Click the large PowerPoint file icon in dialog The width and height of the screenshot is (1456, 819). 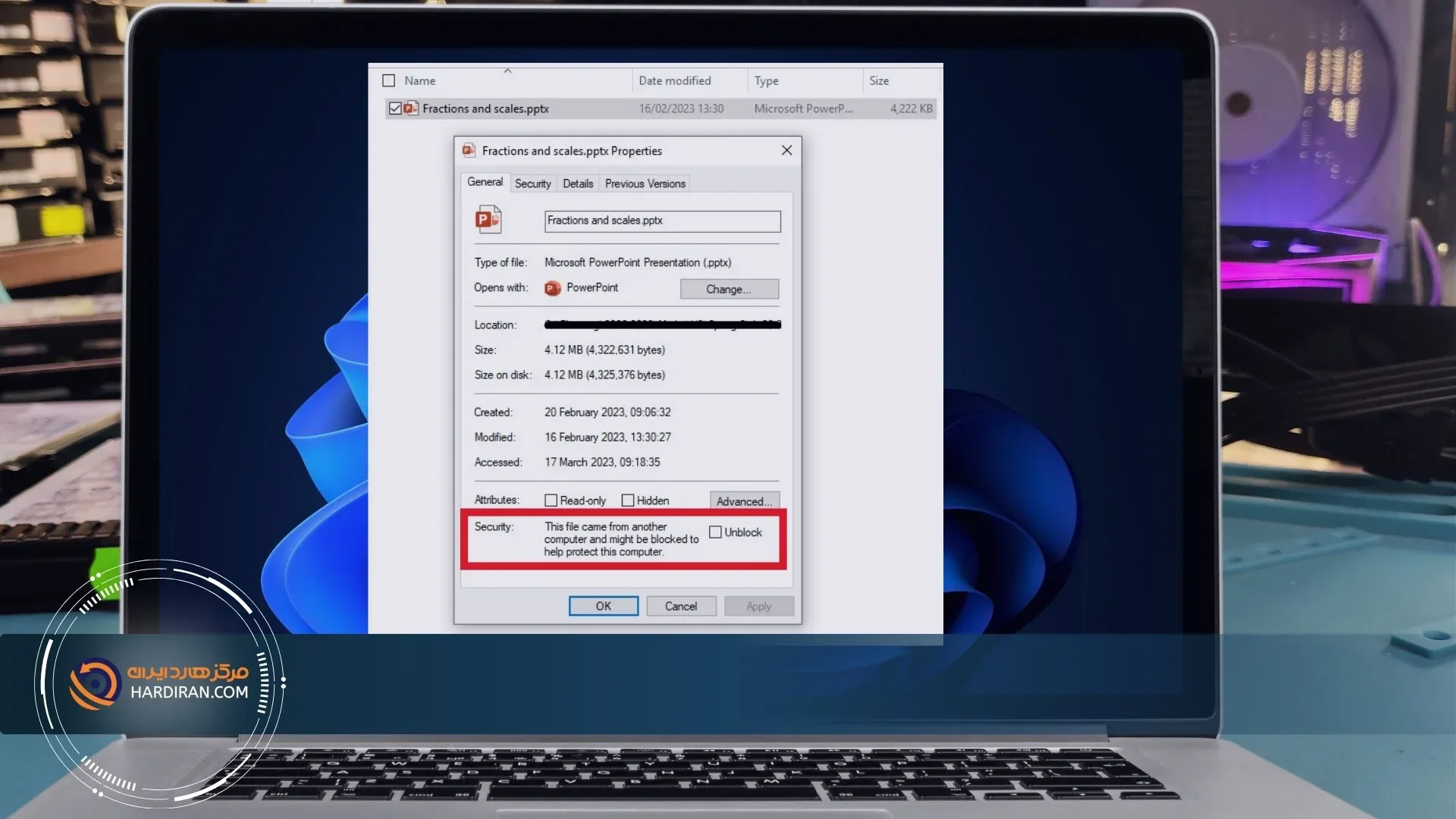pos(488,219)
